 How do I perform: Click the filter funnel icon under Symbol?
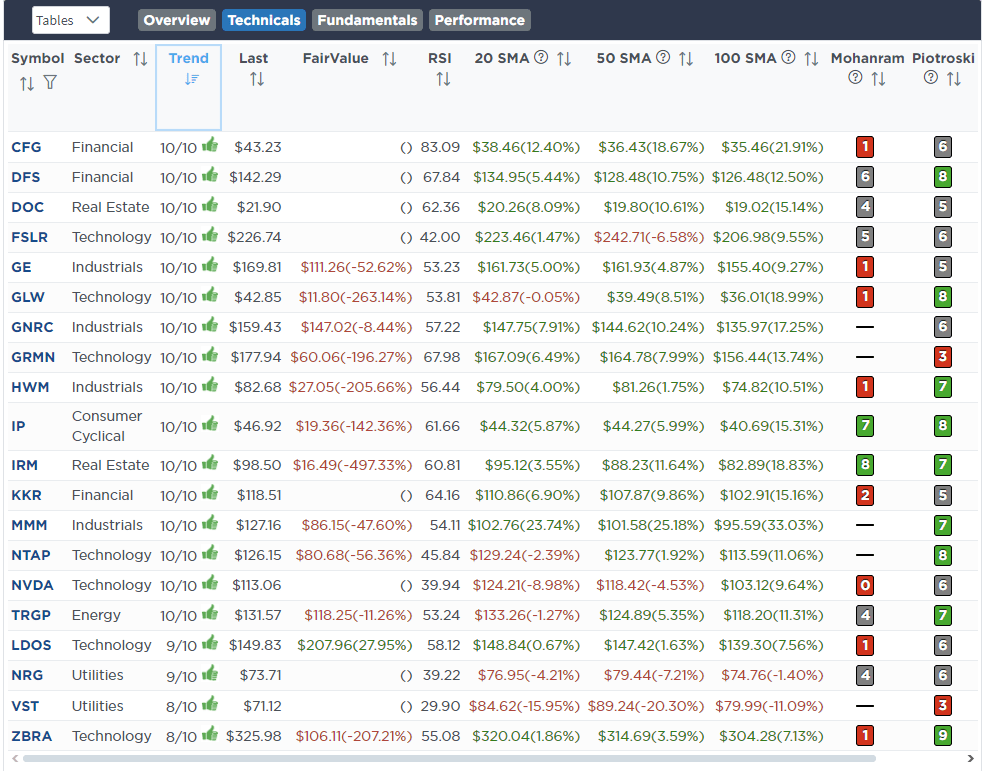(50, 83)
